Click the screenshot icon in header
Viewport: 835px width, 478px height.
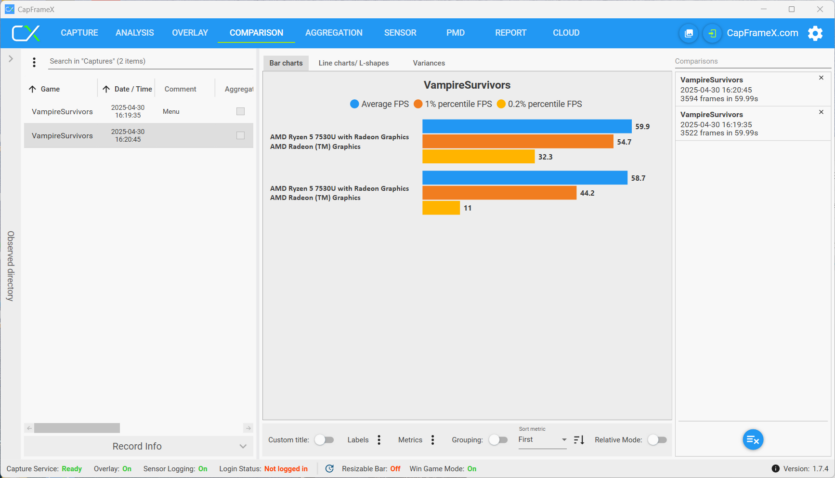(x=688, y=33)
